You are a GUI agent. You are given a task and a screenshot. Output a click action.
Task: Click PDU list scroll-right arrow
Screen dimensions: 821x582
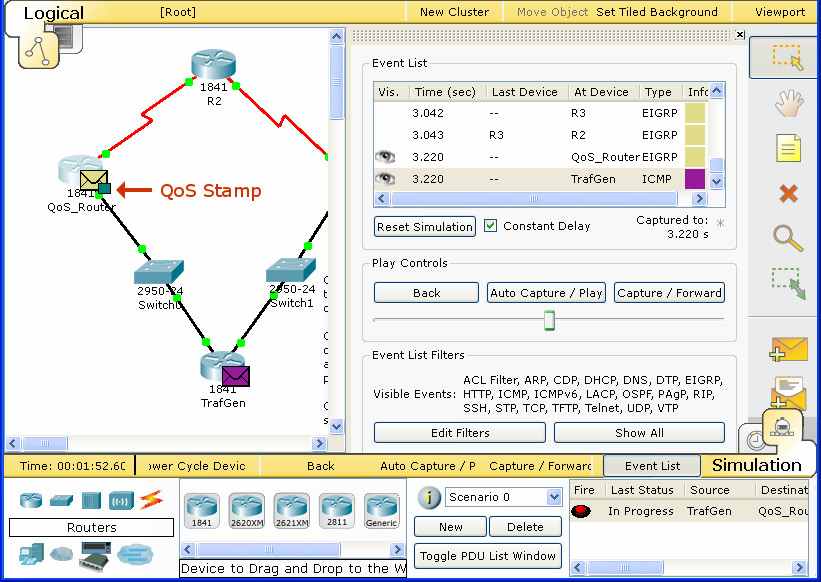pos(799,567)
